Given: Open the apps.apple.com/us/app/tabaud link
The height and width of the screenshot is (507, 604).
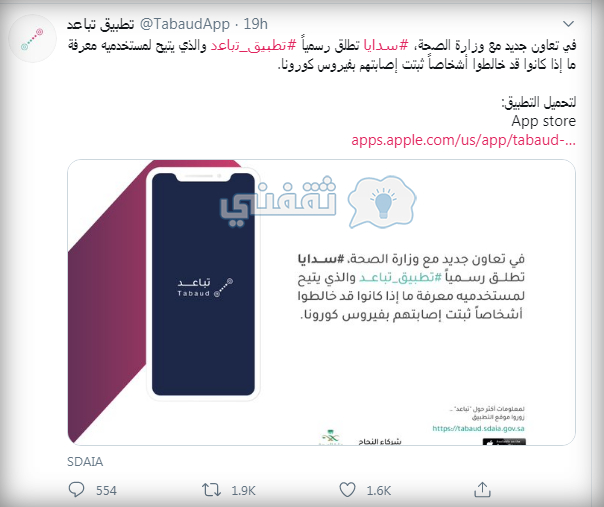Looking at the screenshot, I should (x=463, y=140).
